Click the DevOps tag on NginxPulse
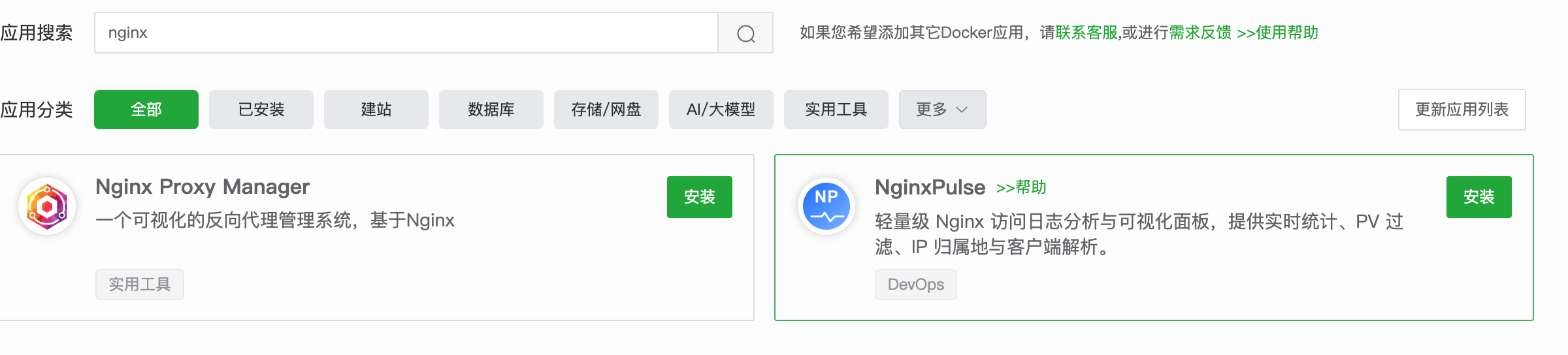This screenshot has height=355, width=1568. 915,285
